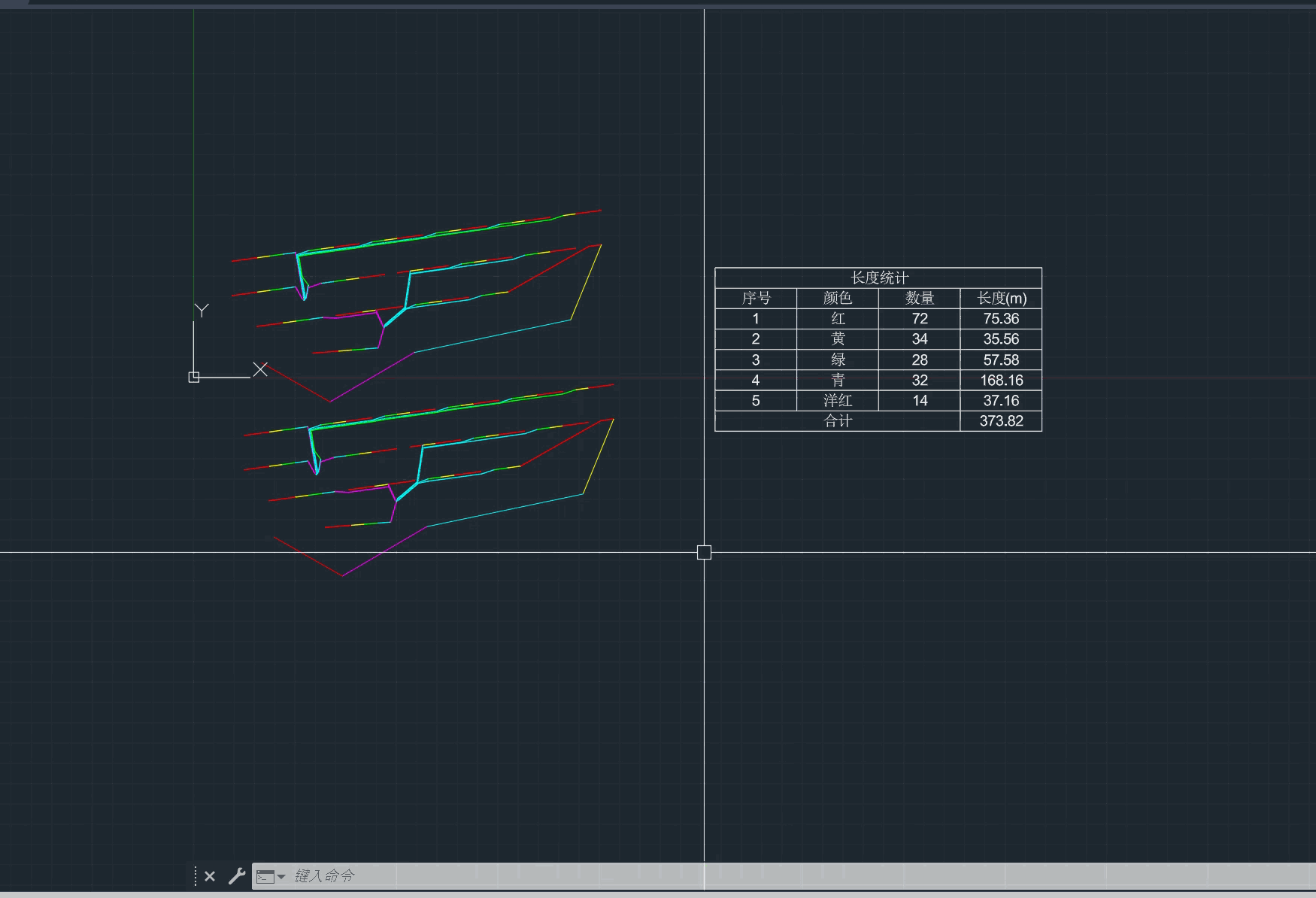Select the cell showing 168.16
1316x898 pixels.
tap(1001, 381)
